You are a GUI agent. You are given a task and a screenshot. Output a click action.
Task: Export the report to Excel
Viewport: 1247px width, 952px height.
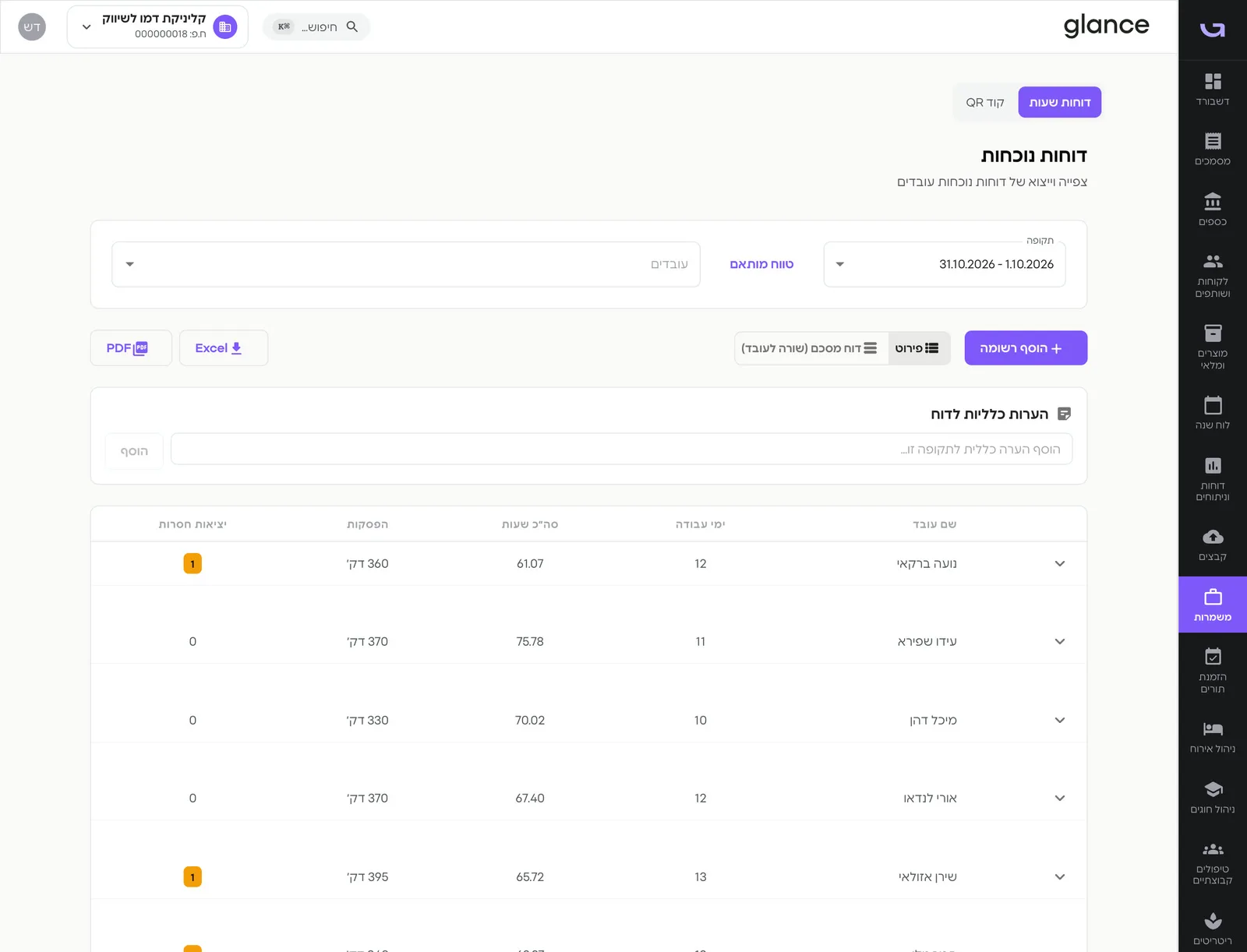(224, 348)
